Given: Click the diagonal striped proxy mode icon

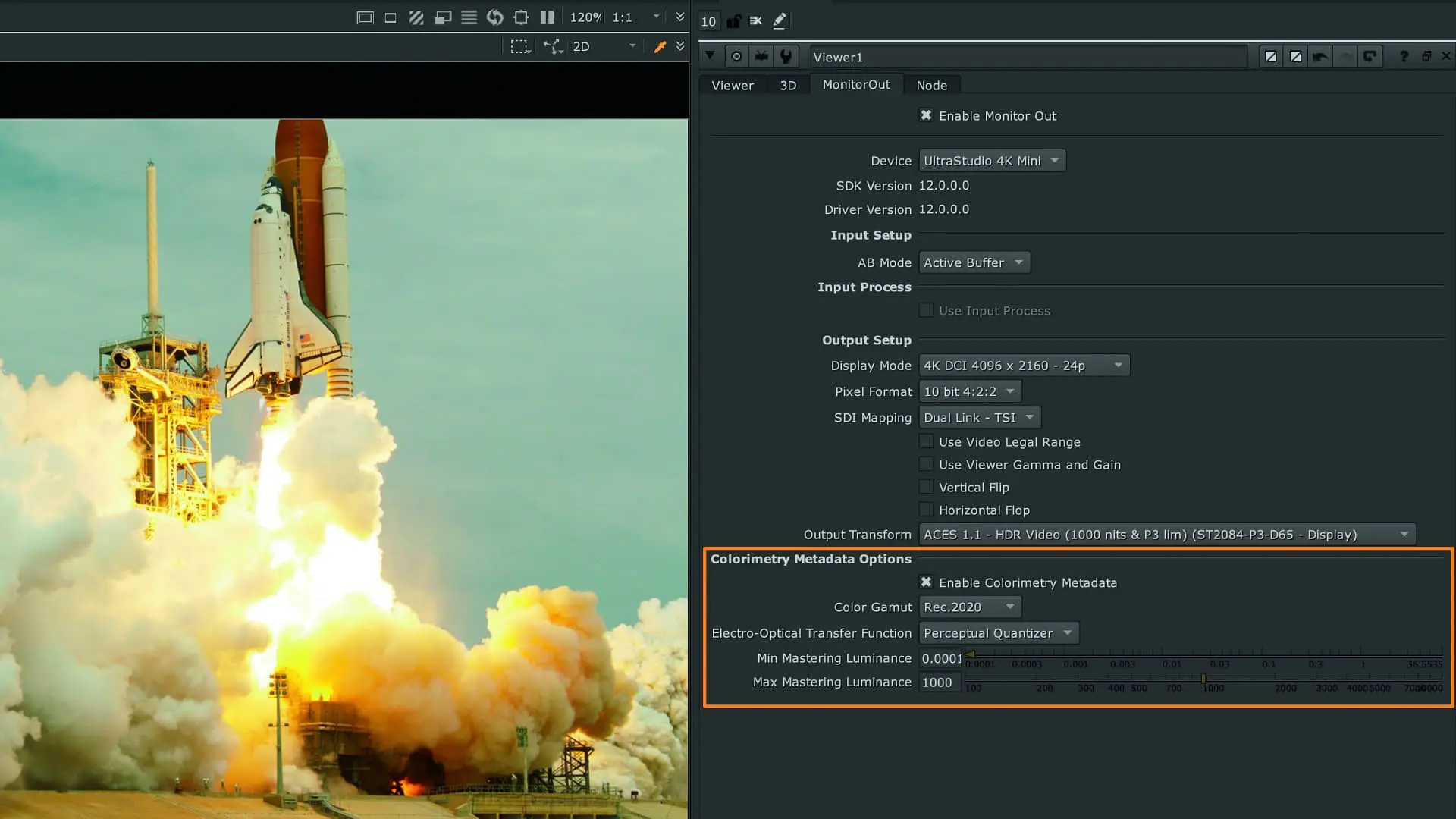Looking at the screenshot, I should click(416, 17).
